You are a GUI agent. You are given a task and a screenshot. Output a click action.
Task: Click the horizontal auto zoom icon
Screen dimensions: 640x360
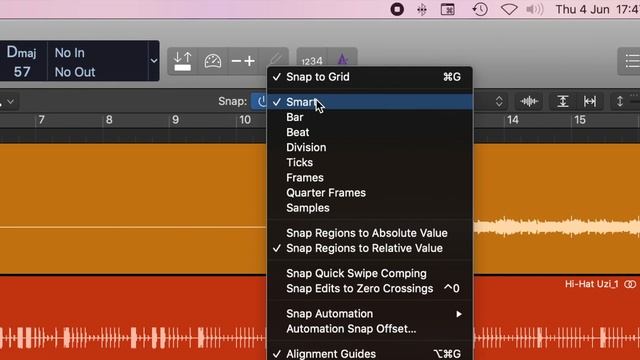click(x=590, y=101)
